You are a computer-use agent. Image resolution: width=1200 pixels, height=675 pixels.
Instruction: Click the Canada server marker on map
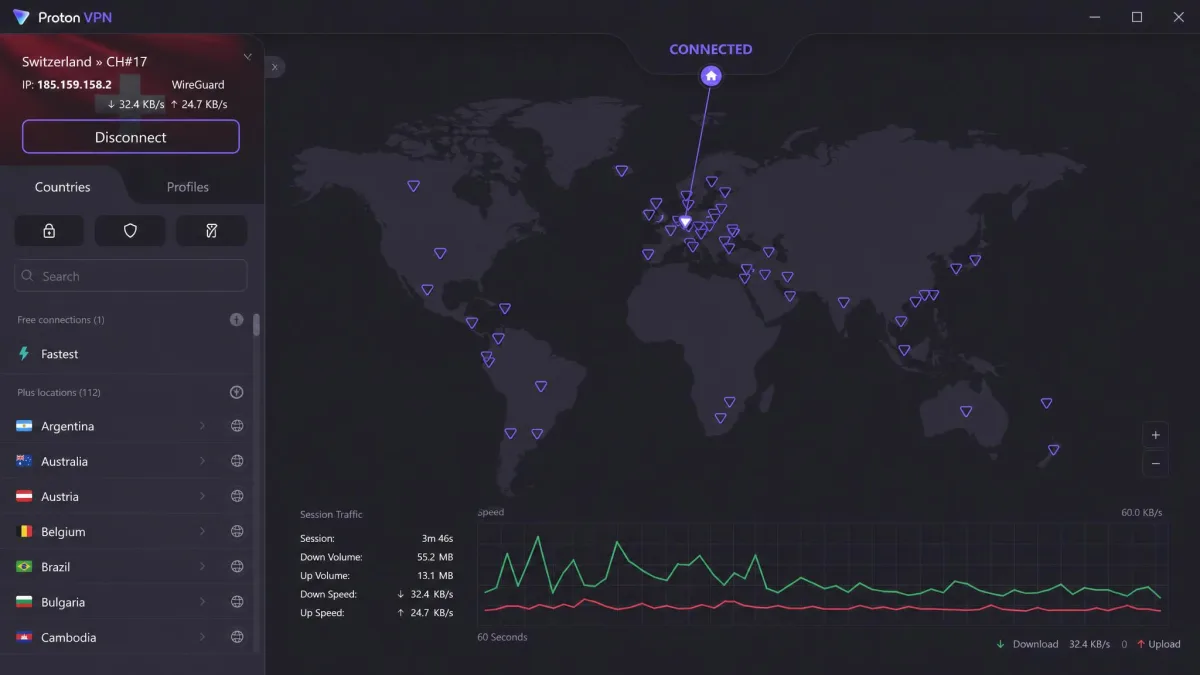[413, 186]
